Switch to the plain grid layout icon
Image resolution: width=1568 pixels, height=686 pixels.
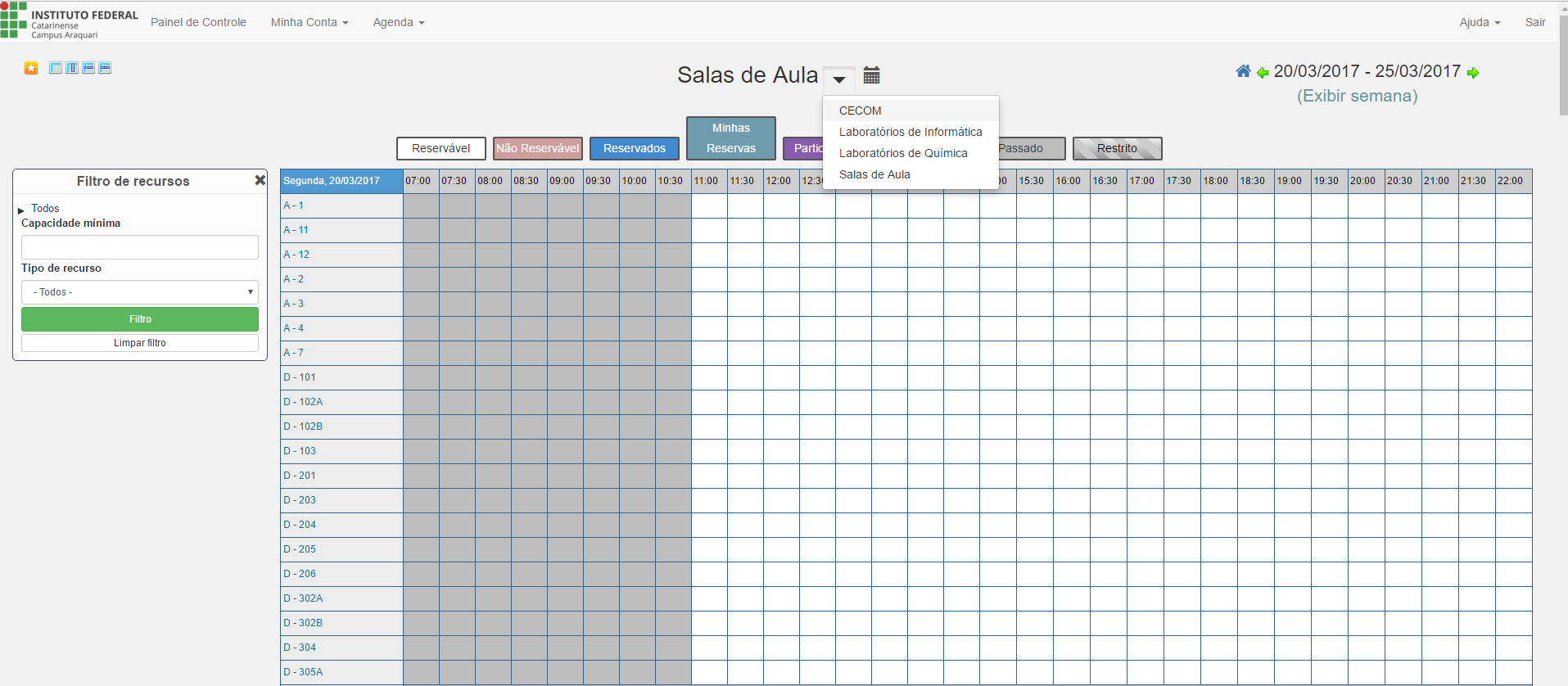coord(56,68)
